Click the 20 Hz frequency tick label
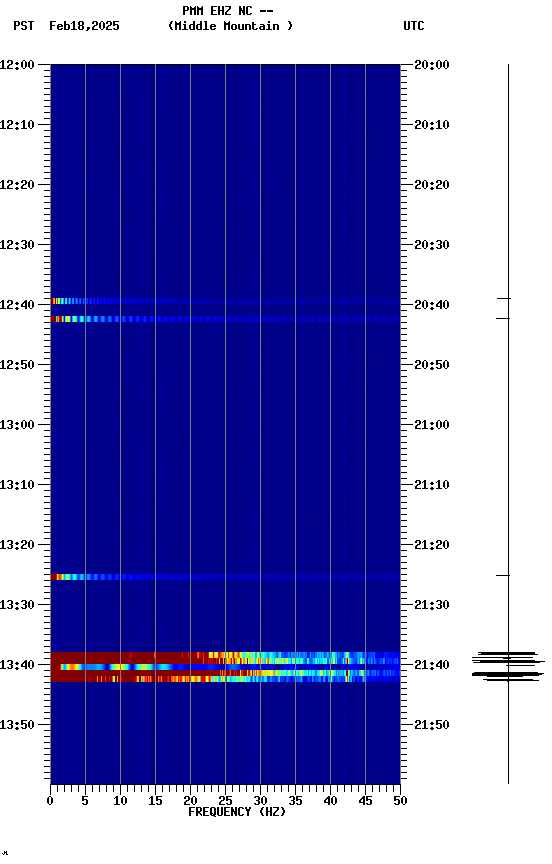 click(x=190, y=801)
